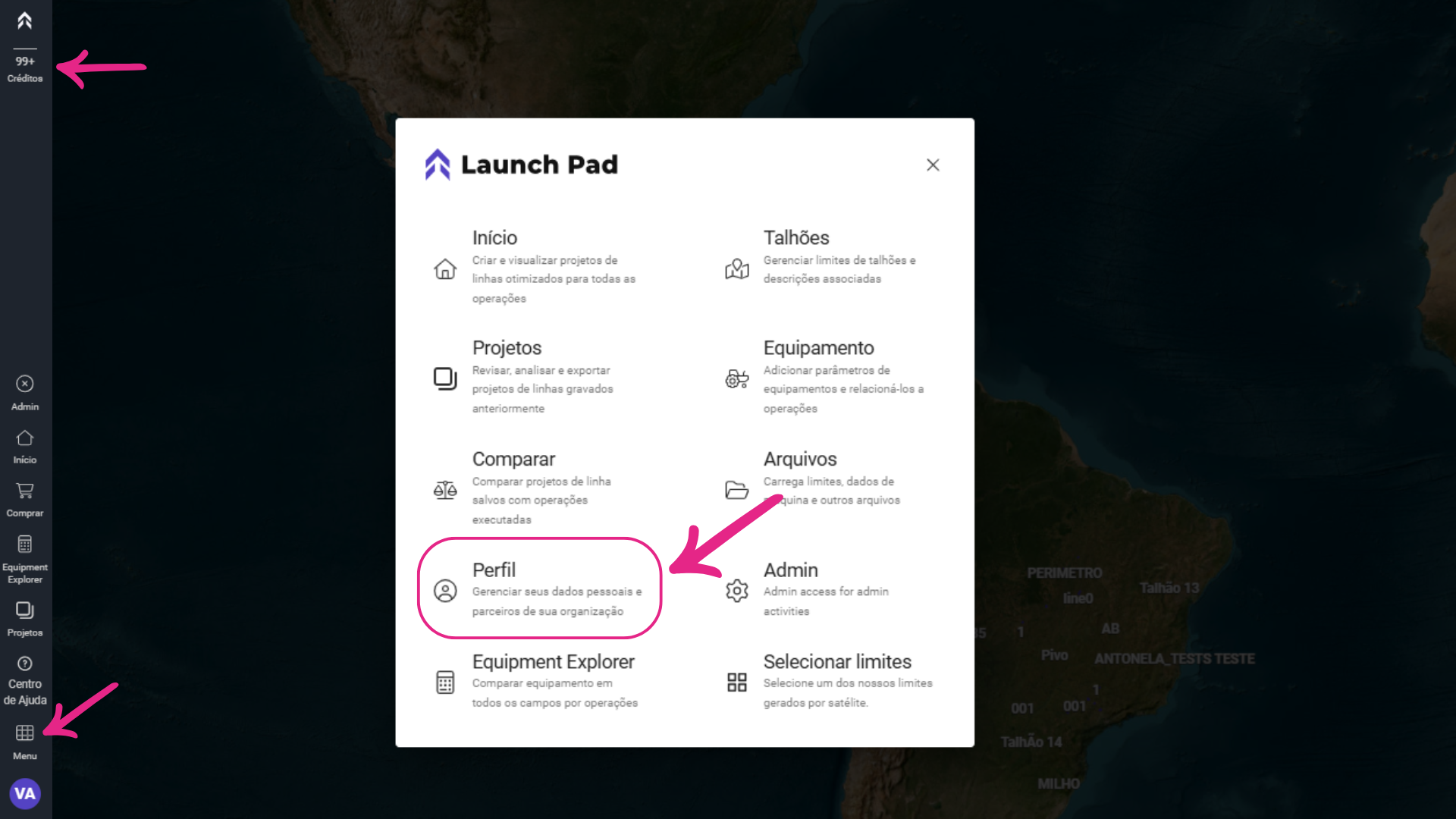Viewport: 1456px width, 819px height.
Task: Open Centro de Ajuda help icon
Action: 25,680
